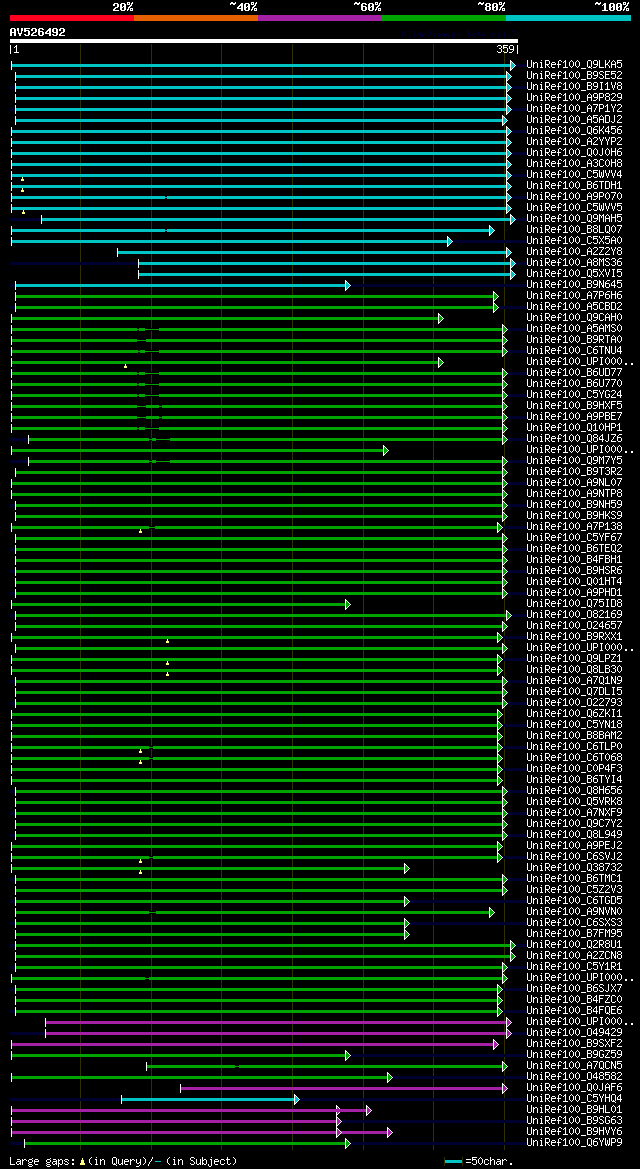Select the cyan alignment bar for UniRef100_B9N645
The image size is (640, 1169).
point(183,285)
